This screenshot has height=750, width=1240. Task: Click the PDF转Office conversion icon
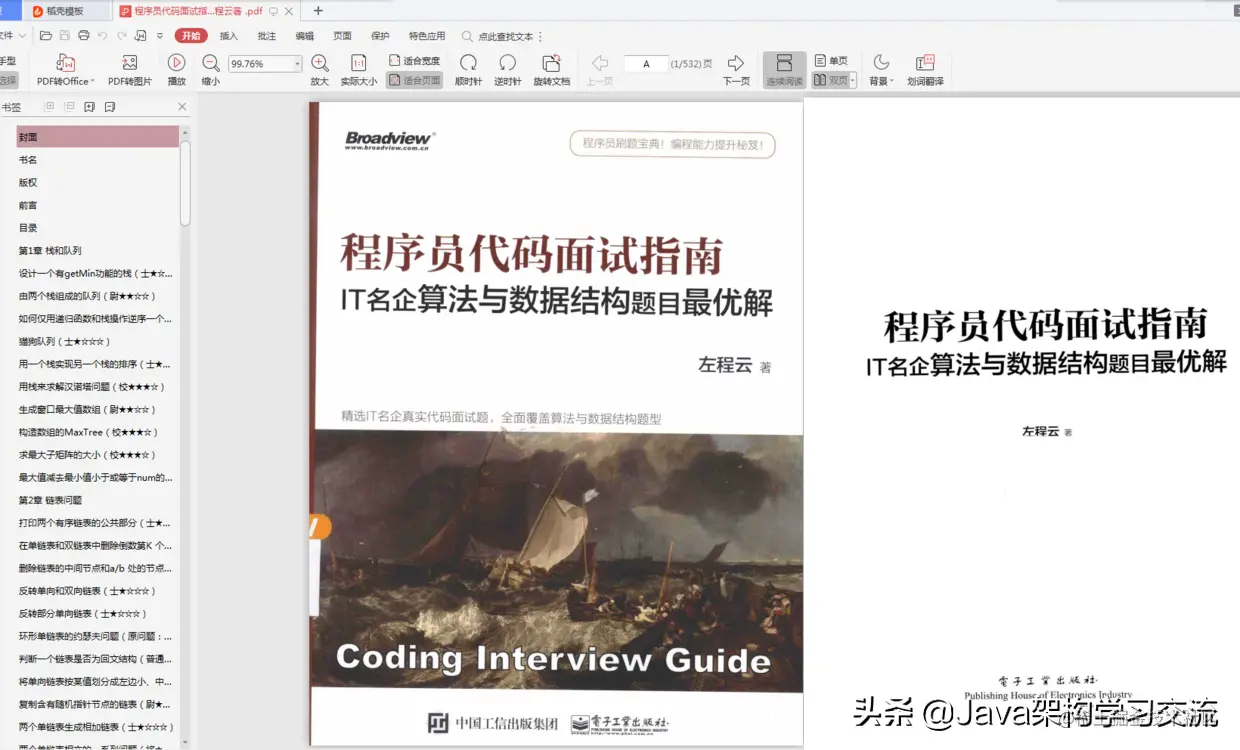(66, 63)
